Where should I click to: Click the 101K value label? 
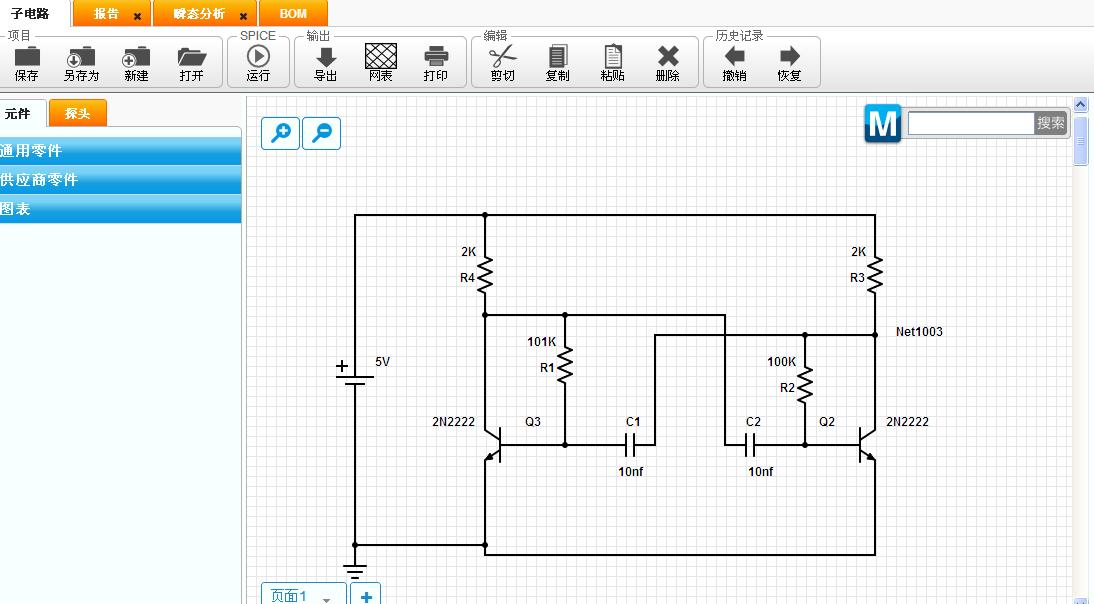coord(541,342)
